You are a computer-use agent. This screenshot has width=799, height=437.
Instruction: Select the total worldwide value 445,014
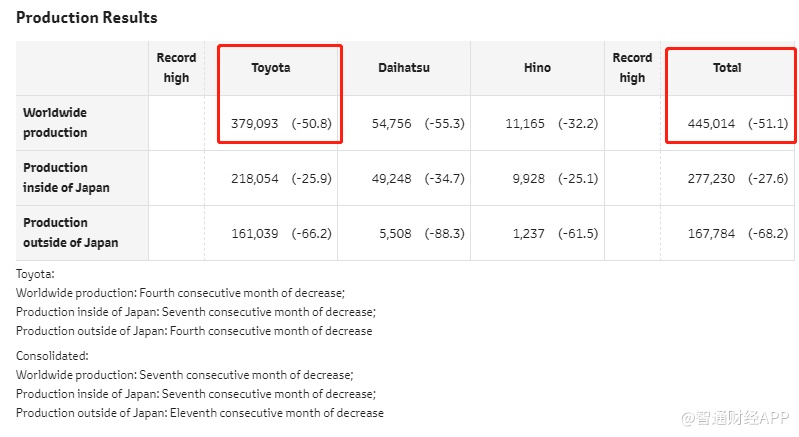[x=711, y=124]
